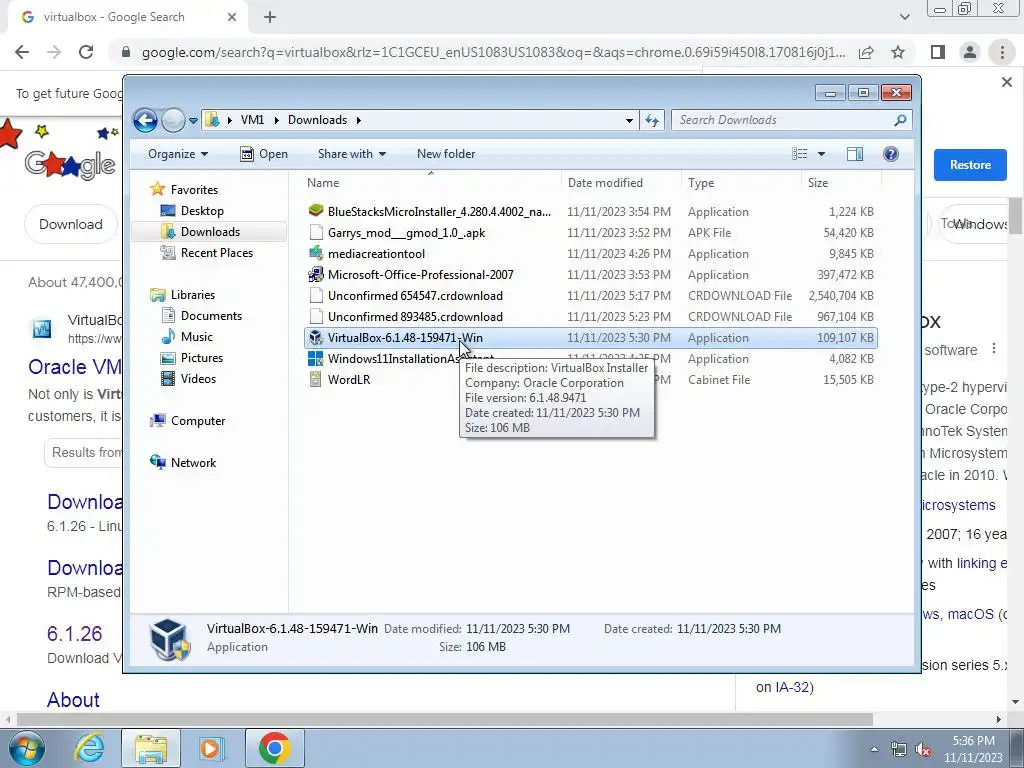Select Microsoft-Office-Professional-2007 file icon
The height and width of the screenshot is (768, 1024).
[x=316, y=274]
